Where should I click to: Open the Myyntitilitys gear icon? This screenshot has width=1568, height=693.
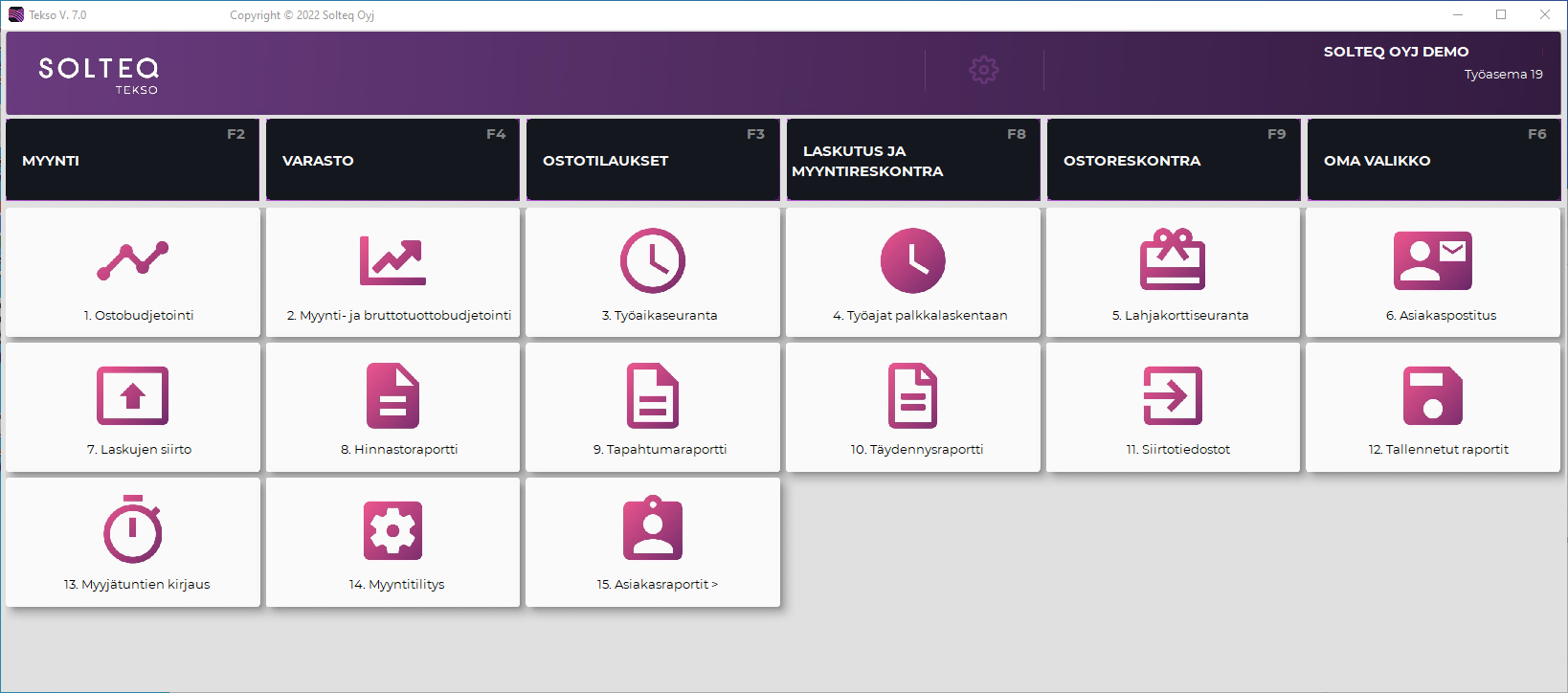(x=392, y=530)
